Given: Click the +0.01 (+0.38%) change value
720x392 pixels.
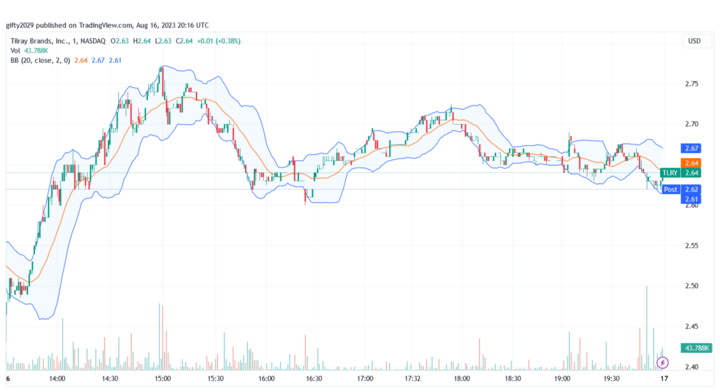Looking at the screenshot, I should point(219,41).
